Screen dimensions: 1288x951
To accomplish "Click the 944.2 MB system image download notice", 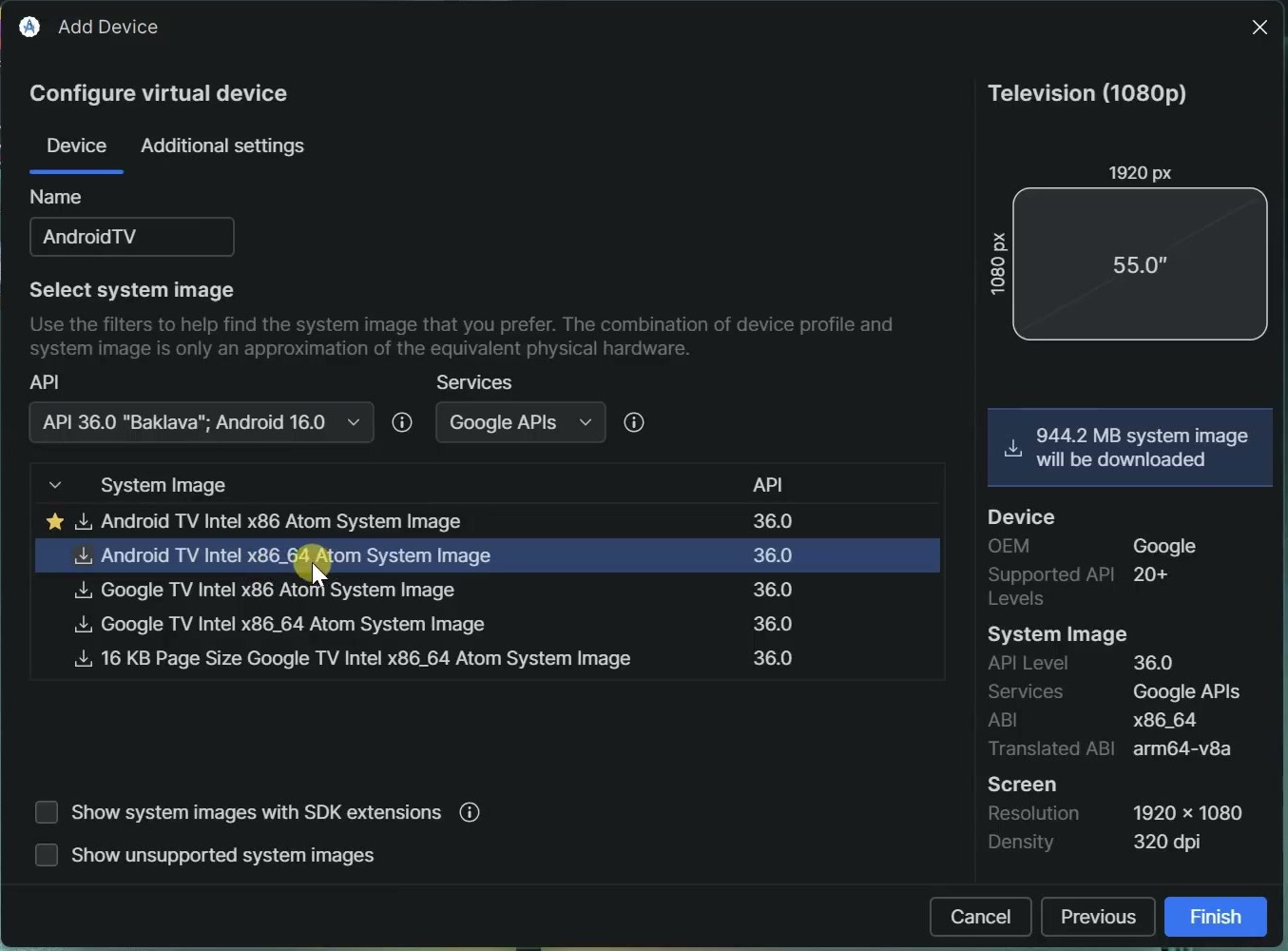I will (1130, 448).
